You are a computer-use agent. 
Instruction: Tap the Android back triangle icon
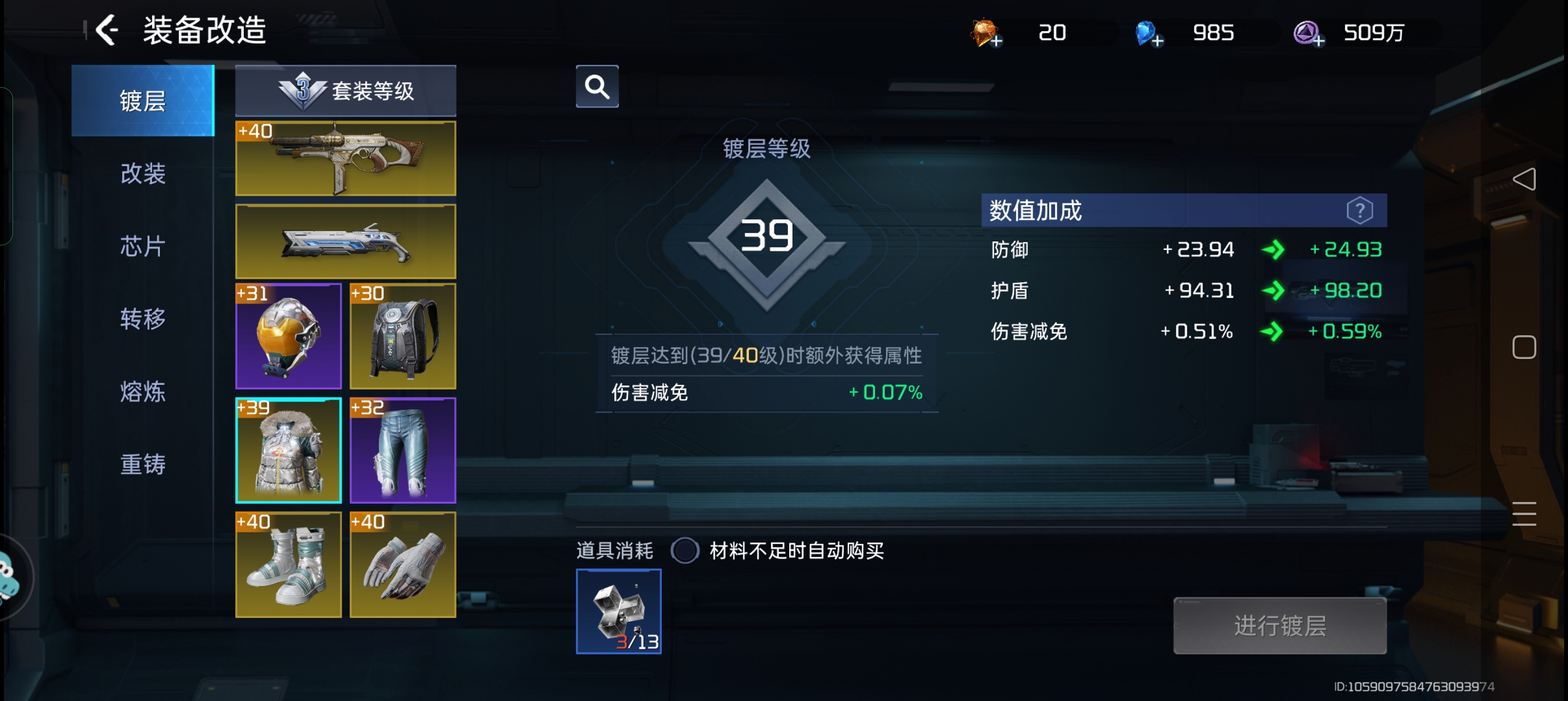[1523, 179]
